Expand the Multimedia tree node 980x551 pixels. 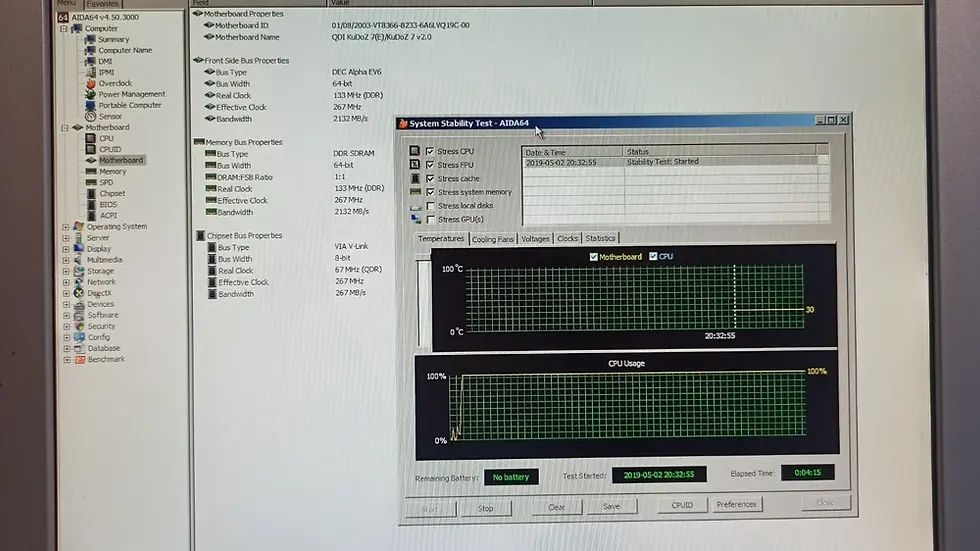point(66,260)
